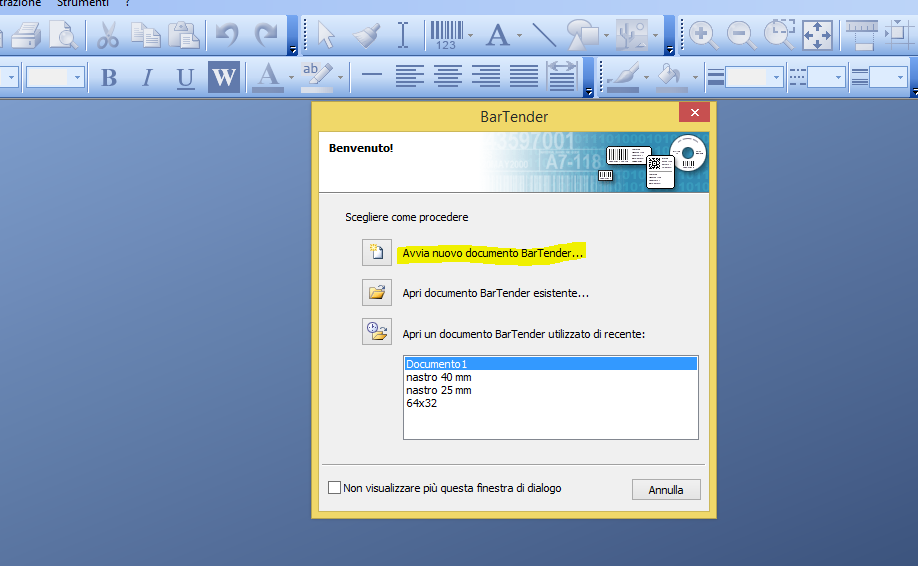The image size is (918, 566).
Task: Click the horizontal line separator icon
Action: point(372,75)
